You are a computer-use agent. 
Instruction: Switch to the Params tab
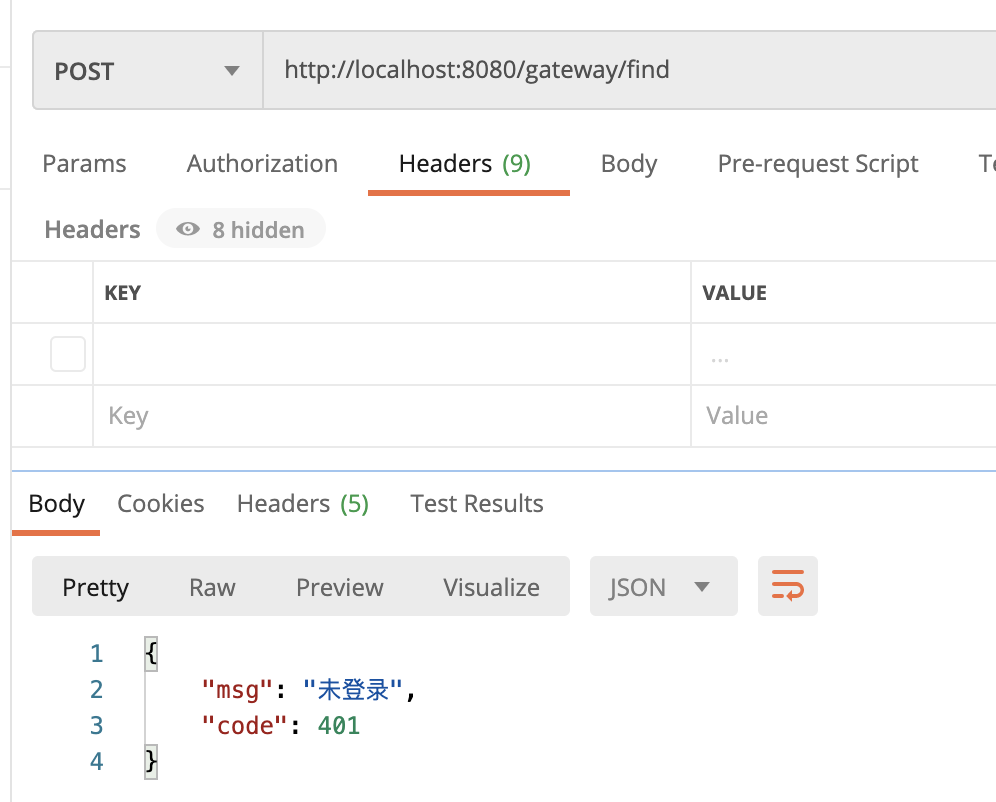click(x=84, y=163)
